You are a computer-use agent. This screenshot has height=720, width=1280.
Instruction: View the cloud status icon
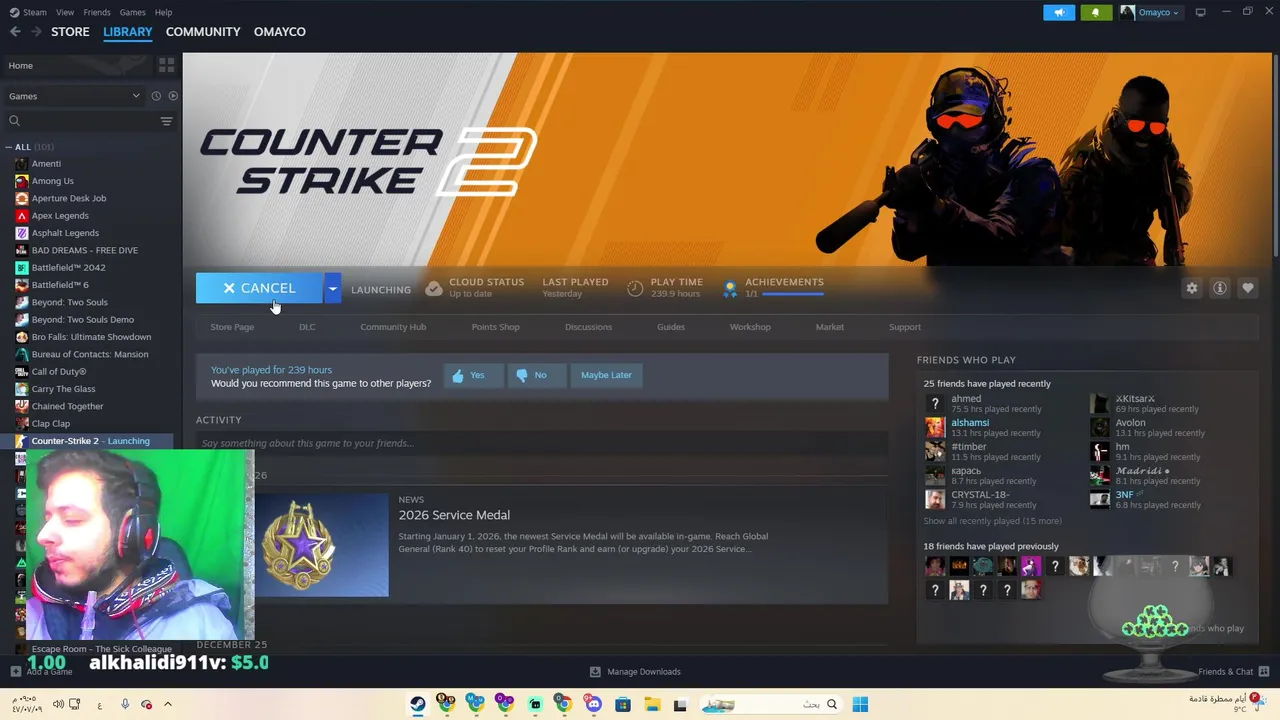pyautogui.click(x=434, y=288)
